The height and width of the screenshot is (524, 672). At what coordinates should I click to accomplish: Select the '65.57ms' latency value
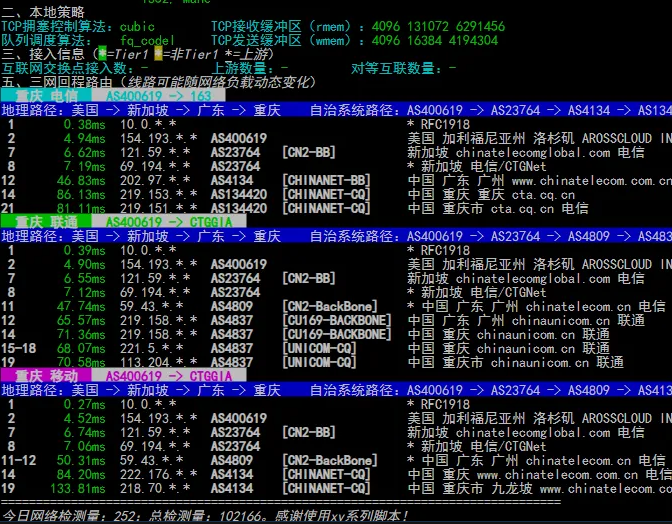[x=81, y=320]
